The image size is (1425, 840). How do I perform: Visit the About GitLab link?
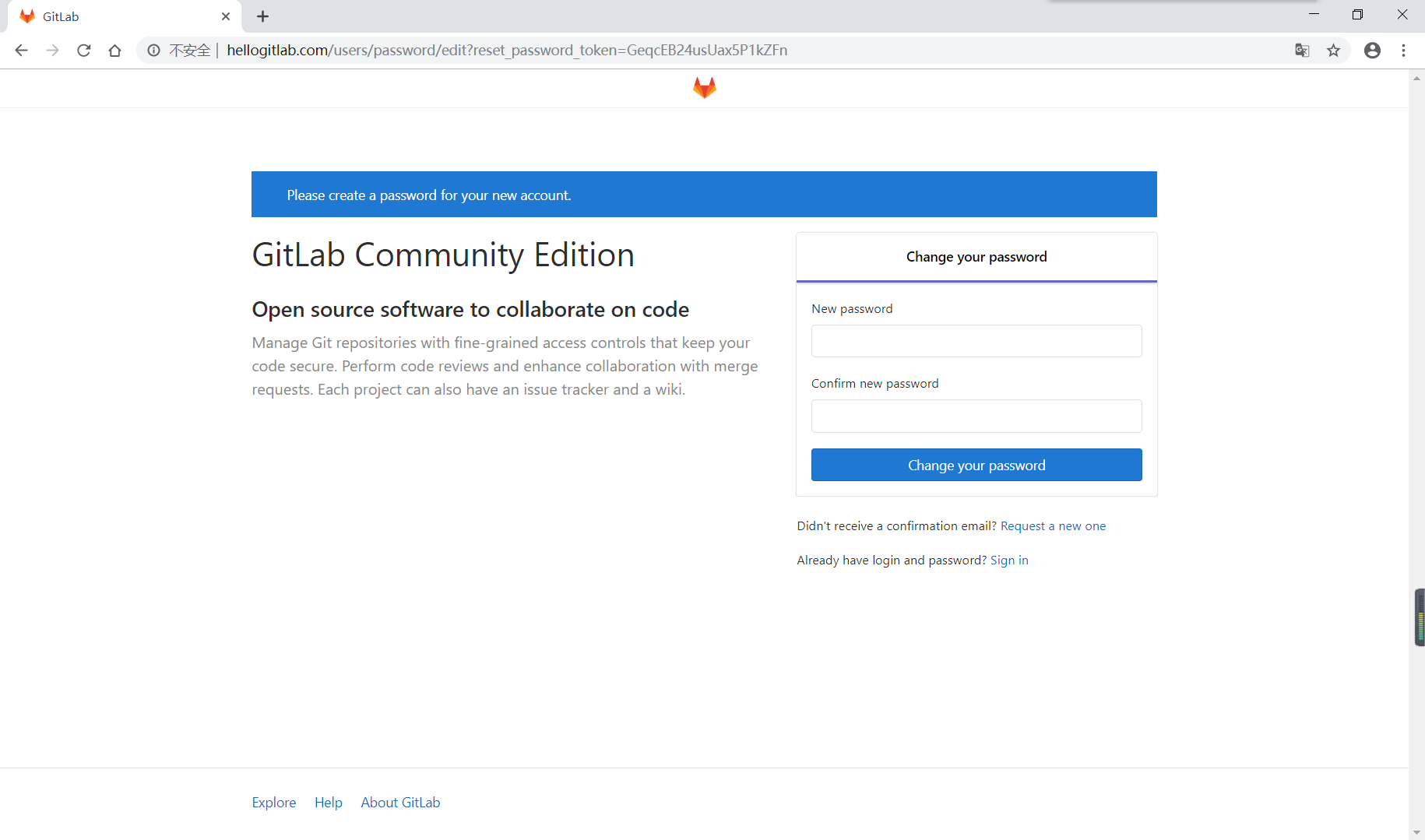400,803
